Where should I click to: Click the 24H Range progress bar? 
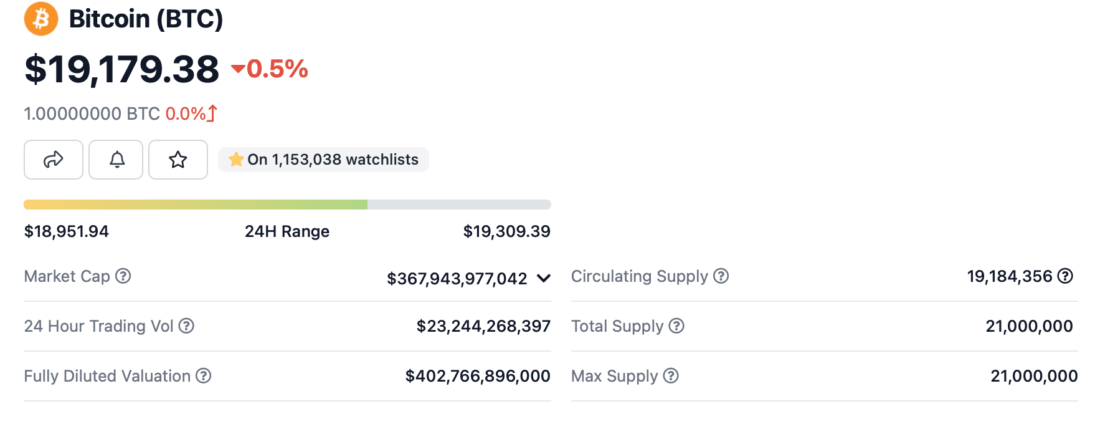(287, 204)
